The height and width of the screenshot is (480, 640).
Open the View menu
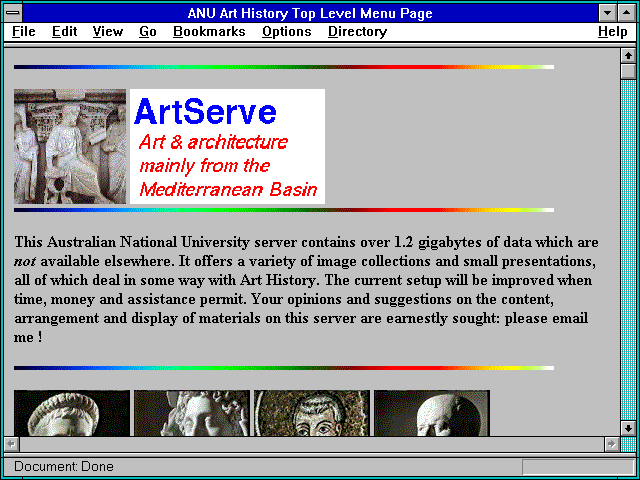107,32
